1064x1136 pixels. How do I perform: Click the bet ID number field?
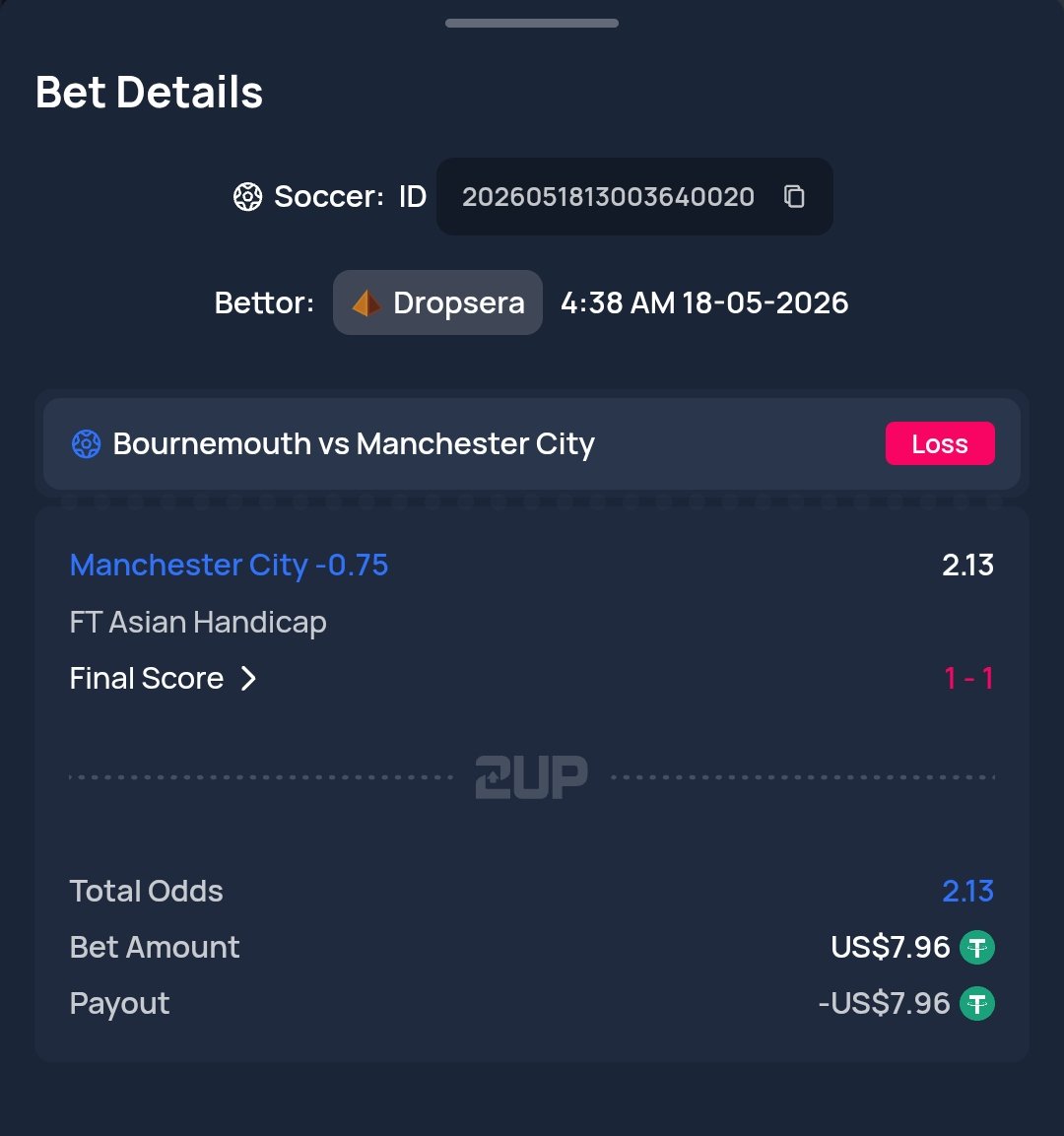click(634, 196)
